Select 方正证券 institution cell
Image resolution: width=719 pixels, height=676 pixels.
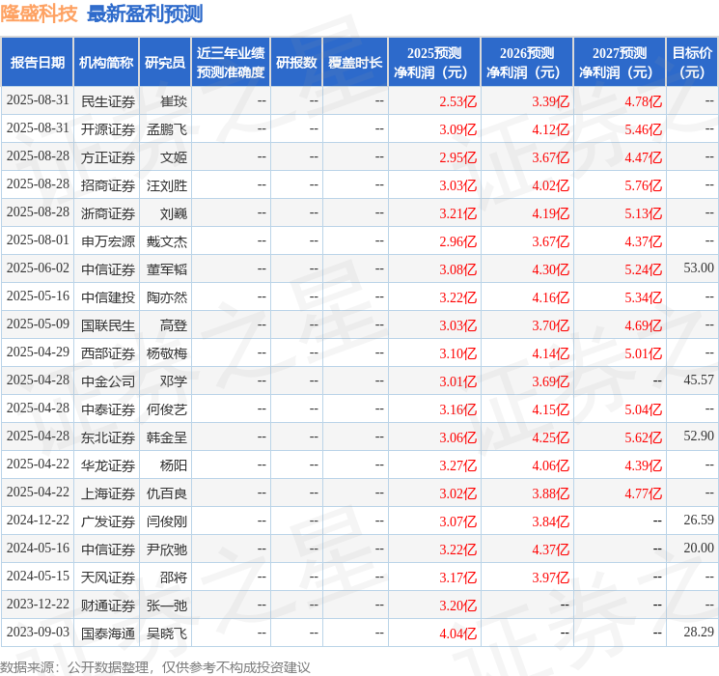pos(108,157)
